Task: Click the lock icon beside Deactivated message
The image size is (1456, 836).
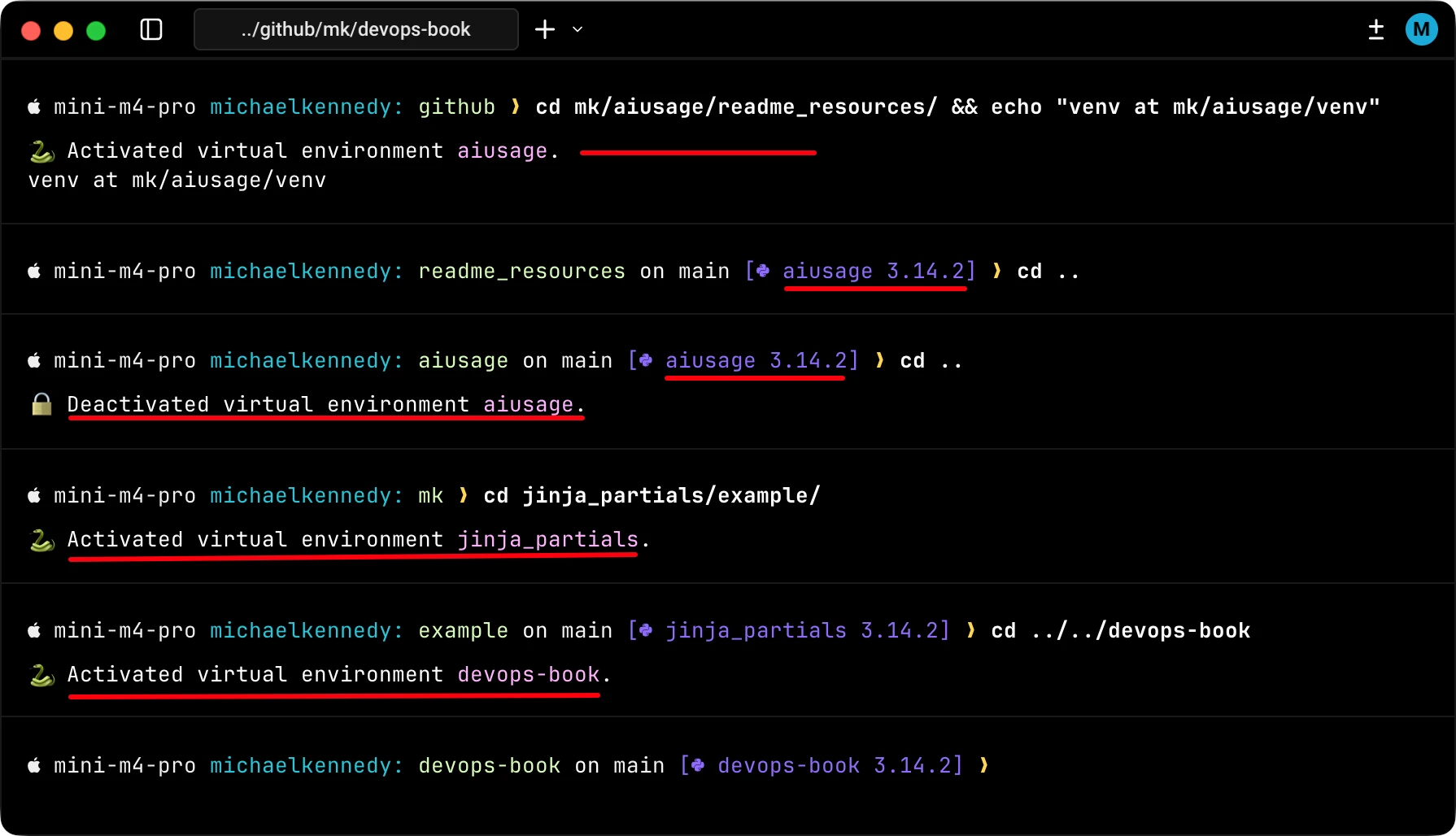Action: 41,404
